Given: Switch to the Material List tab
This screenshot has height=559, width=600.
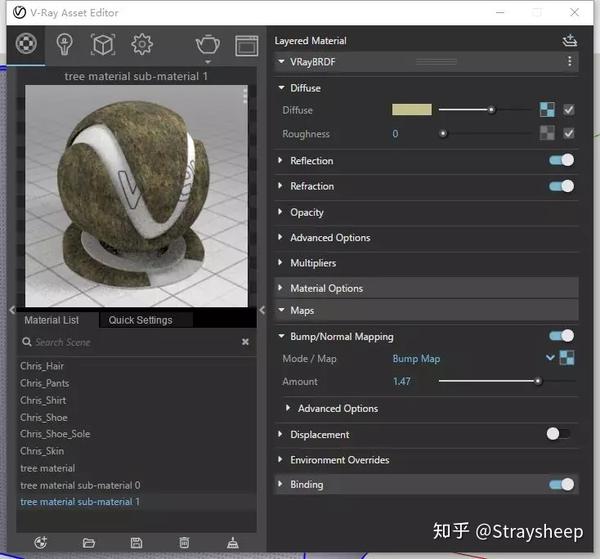Looking at the screenshot, I should coord(52,320).
